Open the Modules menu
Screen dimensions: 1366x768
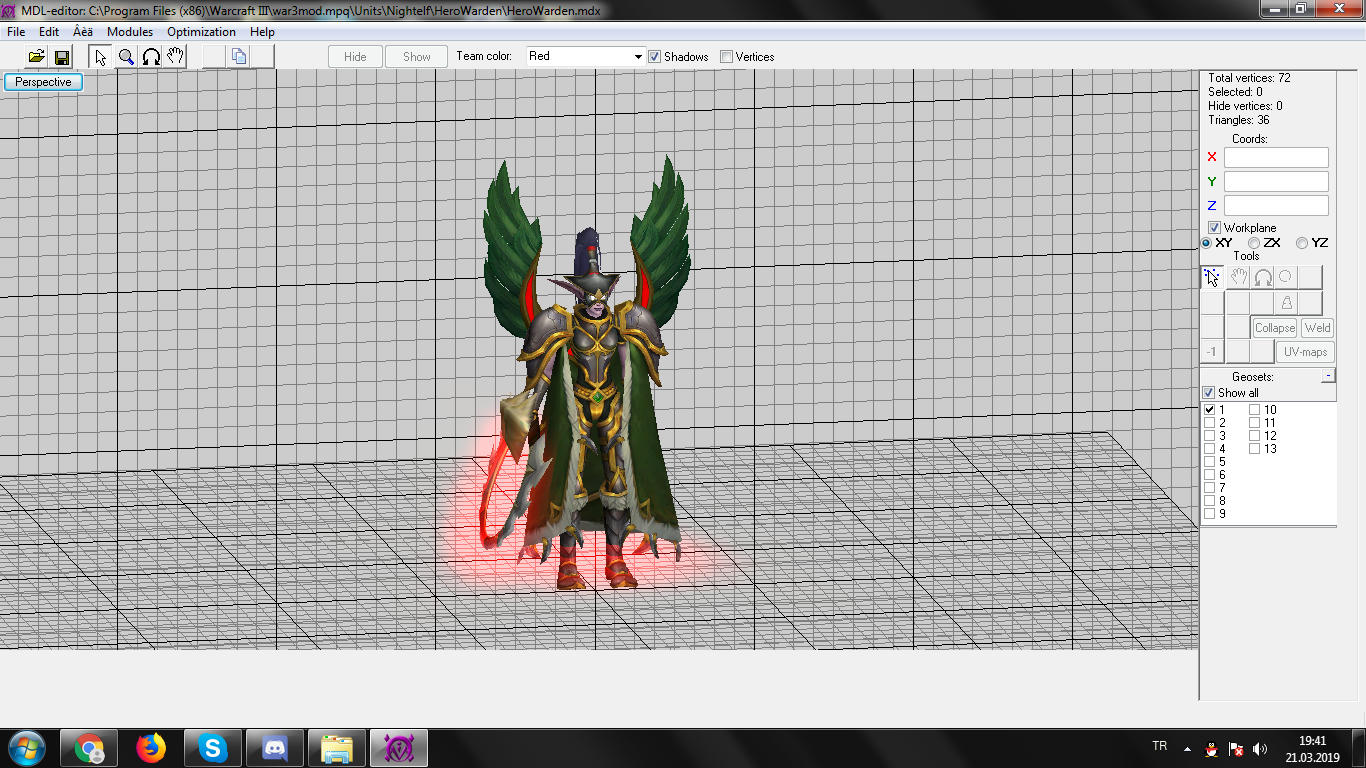pos(130,32)
